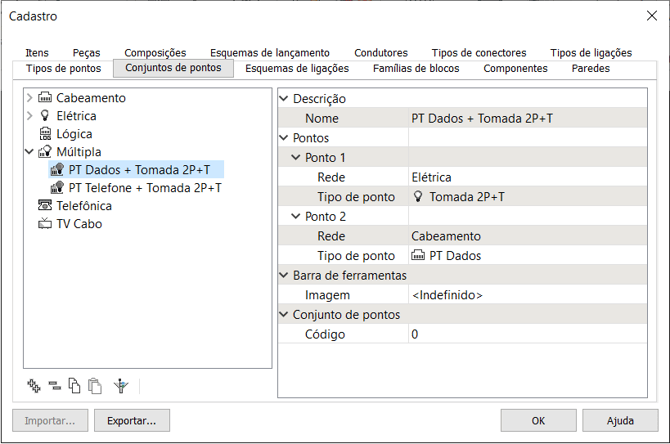
Task: Collapse the Descrição property section
Action: coord(283,99)
